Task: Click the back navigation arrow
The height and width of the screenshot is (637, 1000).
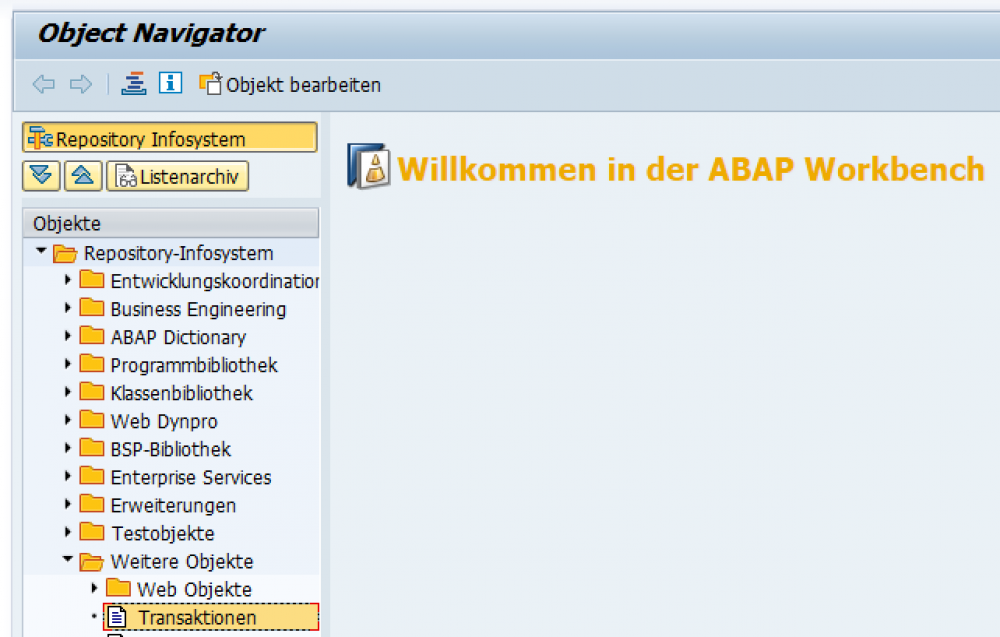Action: (x=44, y=84)
